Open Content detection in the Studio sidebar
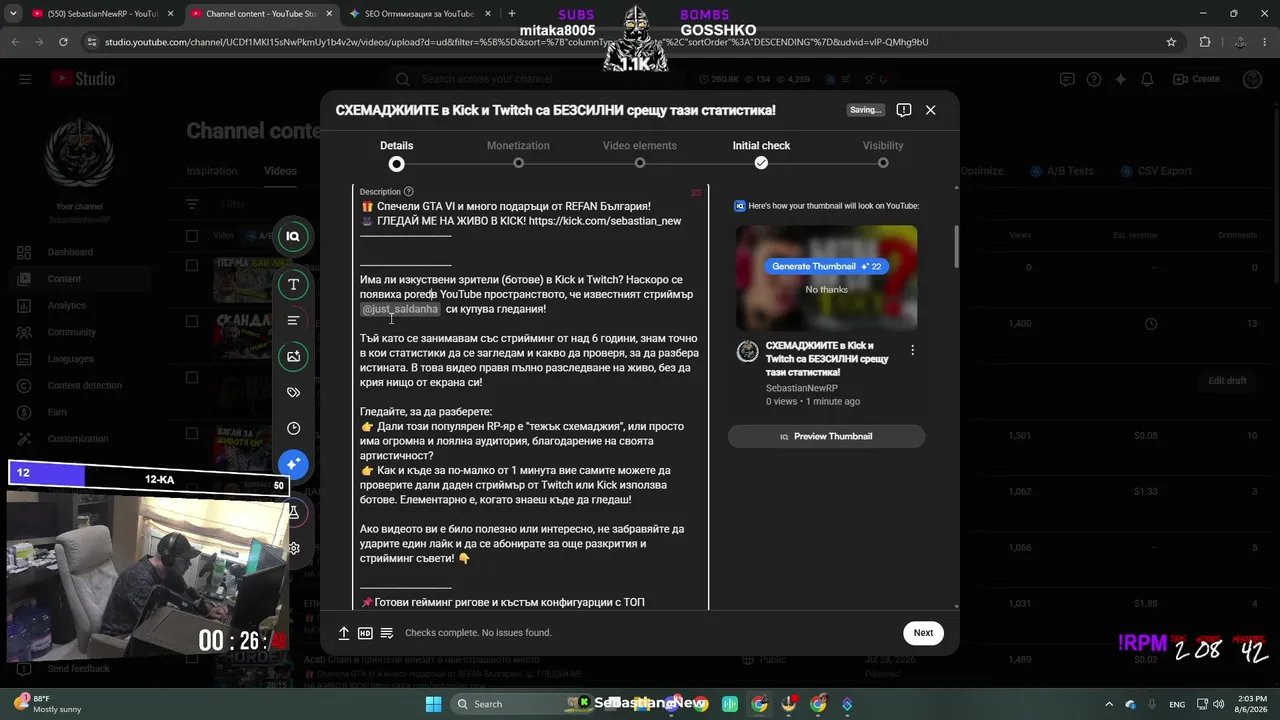This screenshot has width=1280, height=720. coord(85,385)
